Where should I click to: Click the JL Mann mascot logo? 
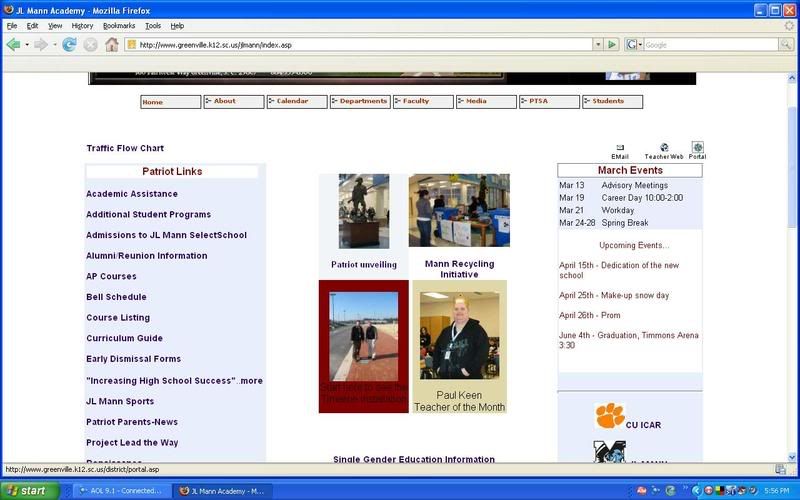tap(609, 452)
